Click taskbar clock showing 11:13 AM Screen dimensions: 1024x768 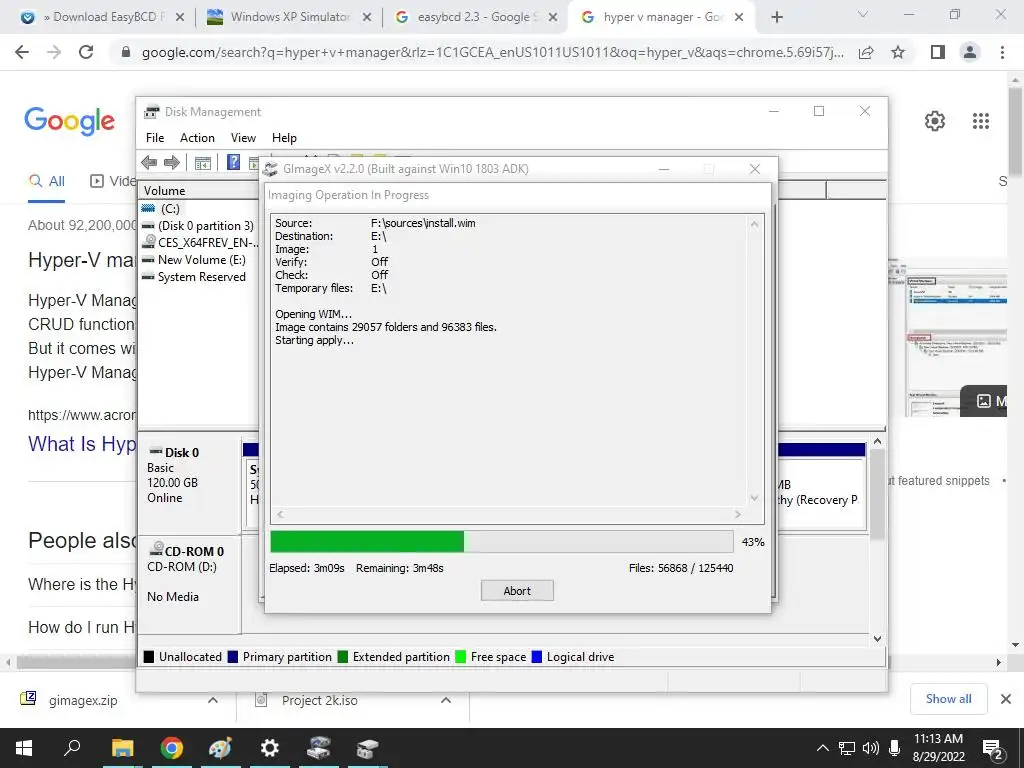pyautogui.click(x=938, y=748)
